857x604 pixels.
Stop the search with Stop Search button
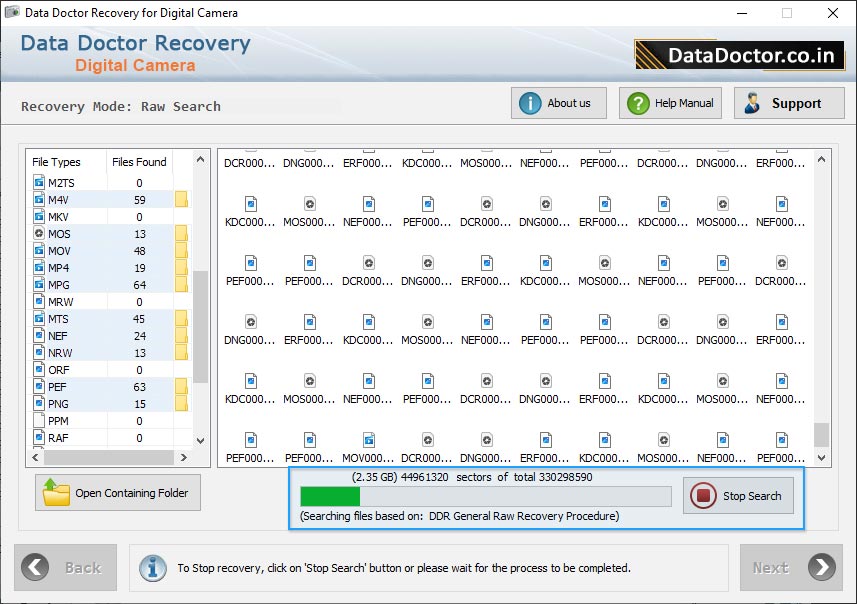[739, 496]
